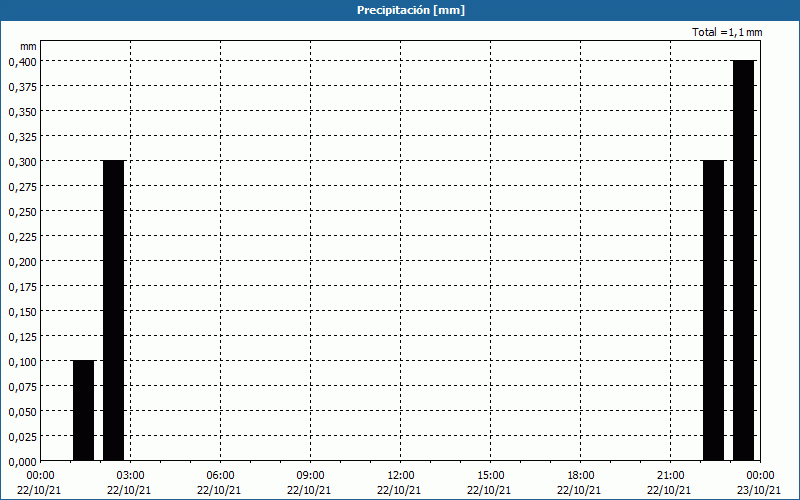This screenshot has height=500, width=800.
Task: Click the 0,3 mm bar before 03:00
Action: click(x=114, y=311)
